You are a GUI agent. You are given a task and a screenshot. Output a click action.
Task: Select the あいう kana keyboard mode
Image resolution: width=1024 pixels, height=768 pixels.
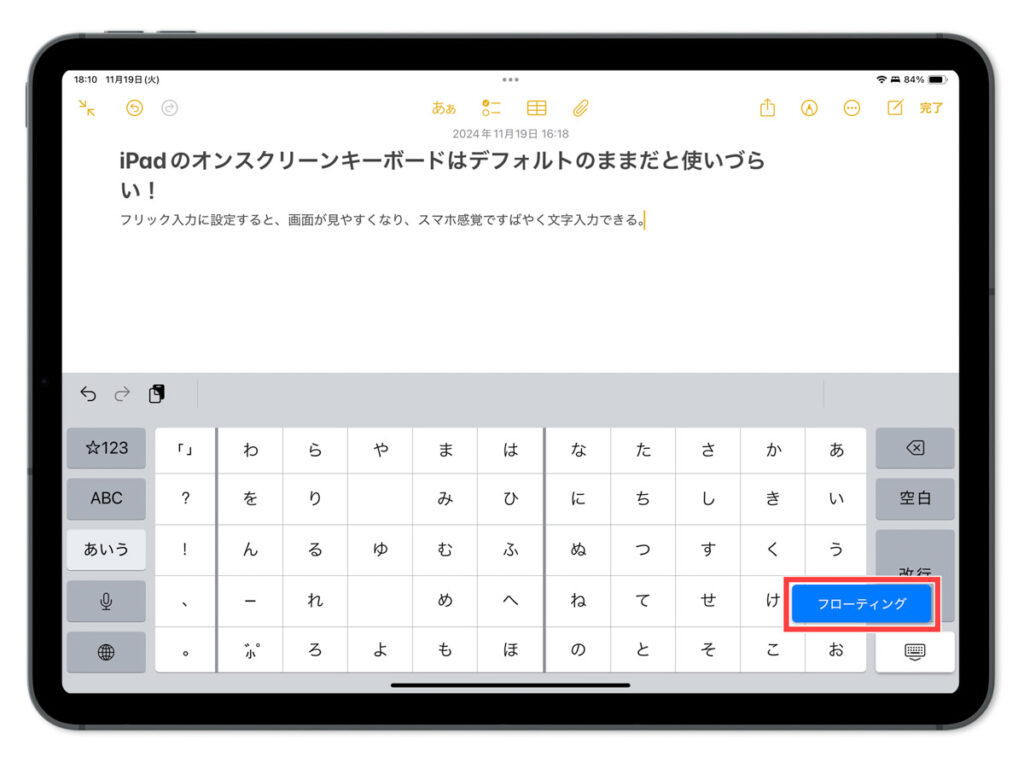[x=106, y=549]
